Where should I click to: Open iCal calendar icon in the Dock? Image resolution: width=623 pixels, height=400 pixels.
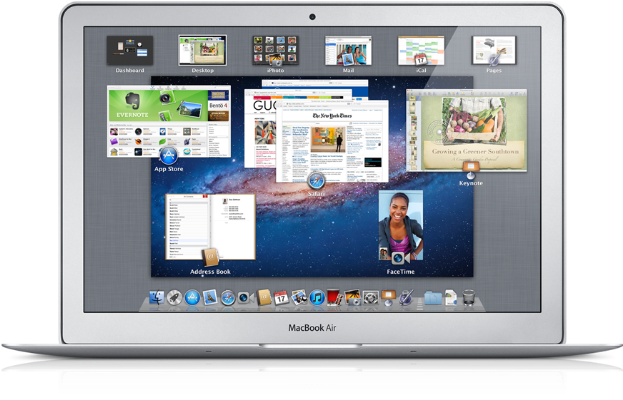point(281,298)
